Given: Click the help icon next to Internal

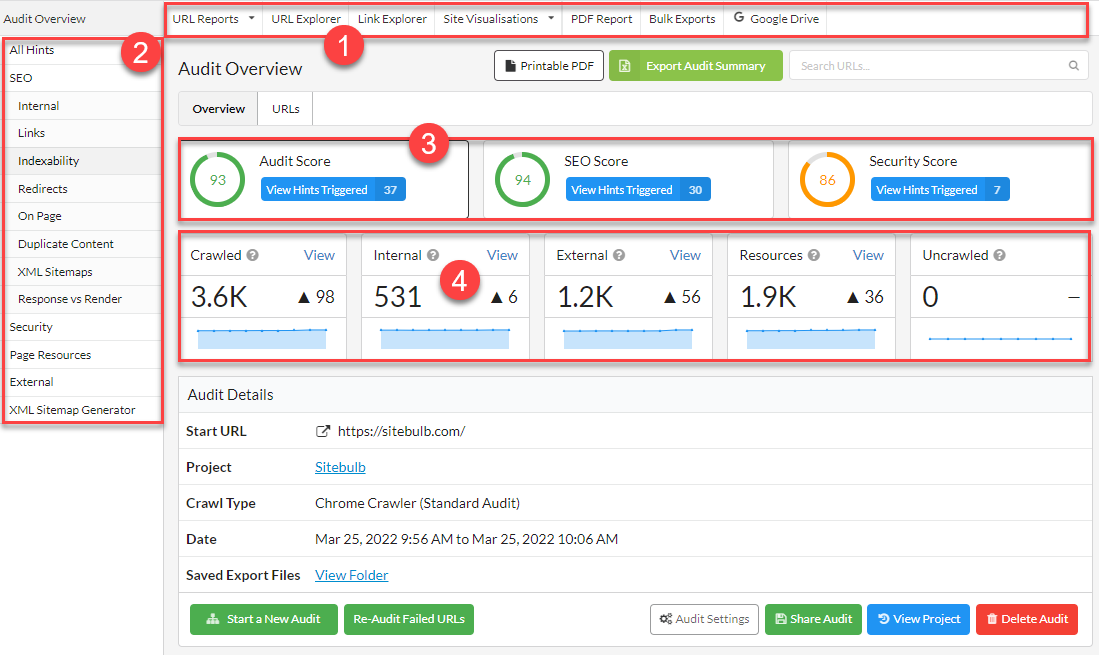Looking at the screenshot, I should [x=433, y=255].
